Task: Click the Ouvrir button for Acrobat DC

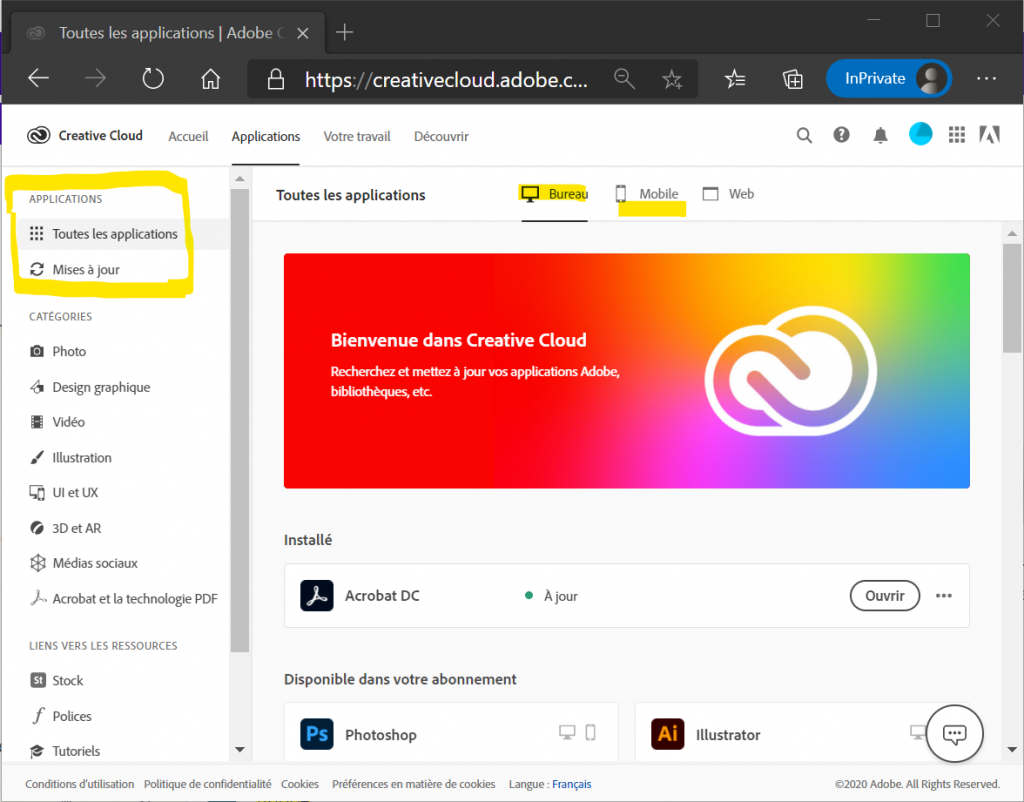Action: point(884,596)
